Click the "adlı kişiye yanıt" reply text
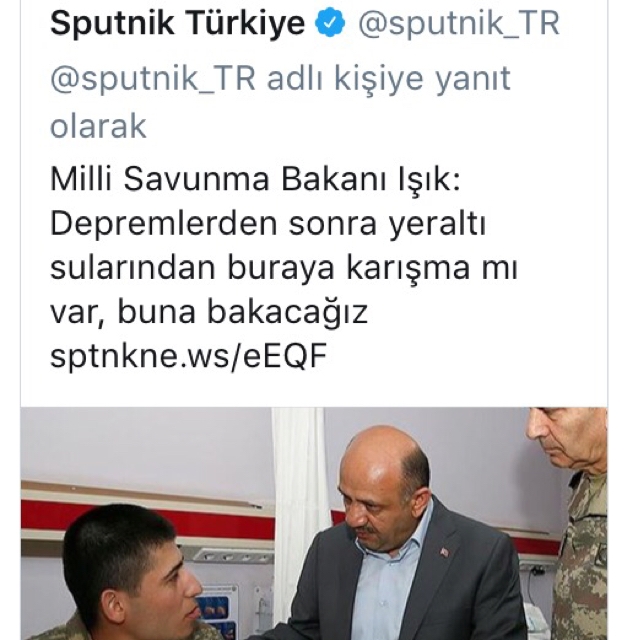Viewport: 636px width, 640px height. click(389, 79)
